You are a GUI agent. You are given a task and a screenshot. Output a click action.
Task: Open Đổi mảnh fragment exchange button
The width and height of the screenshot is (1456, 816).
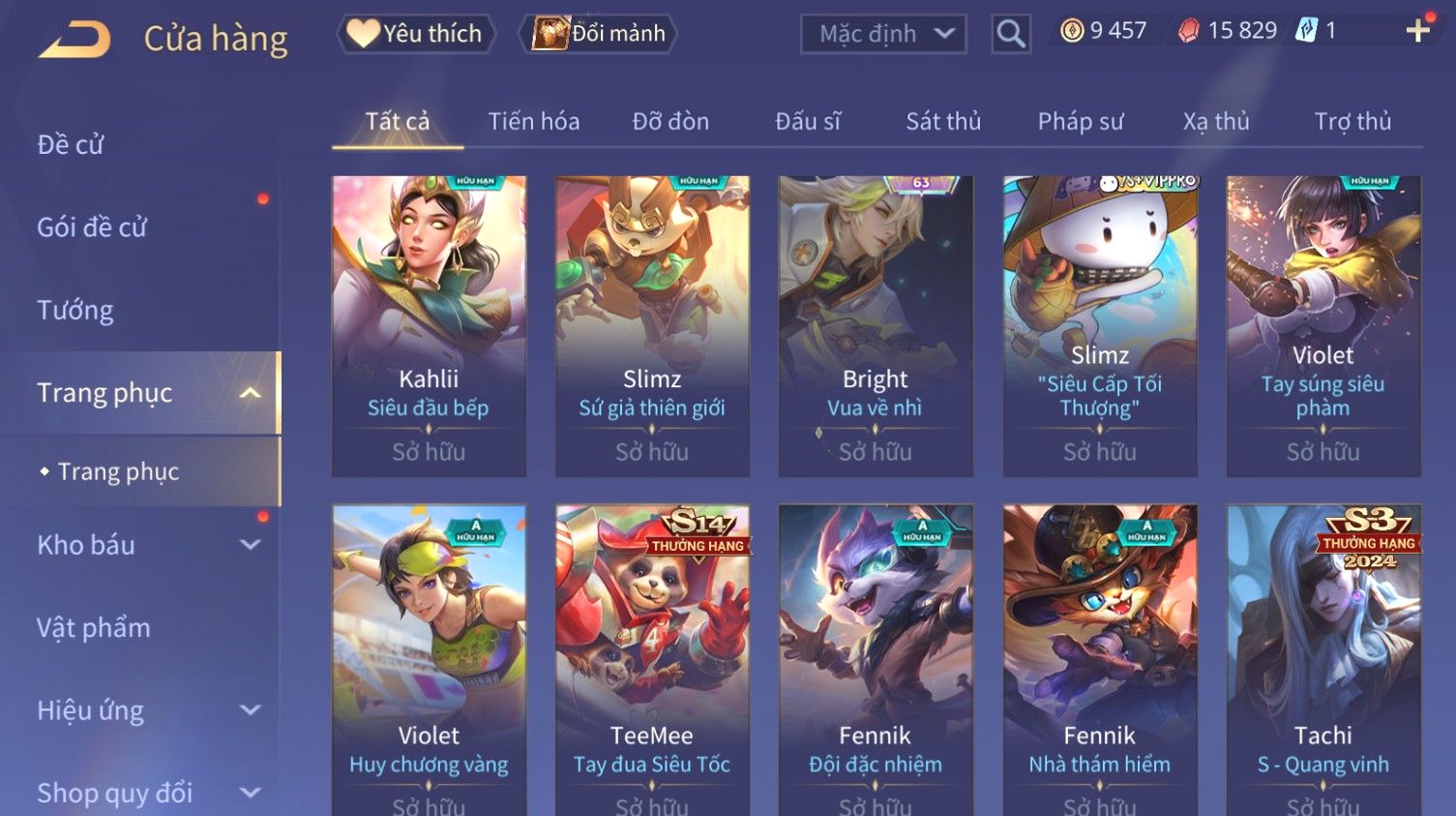pos(599,34)
